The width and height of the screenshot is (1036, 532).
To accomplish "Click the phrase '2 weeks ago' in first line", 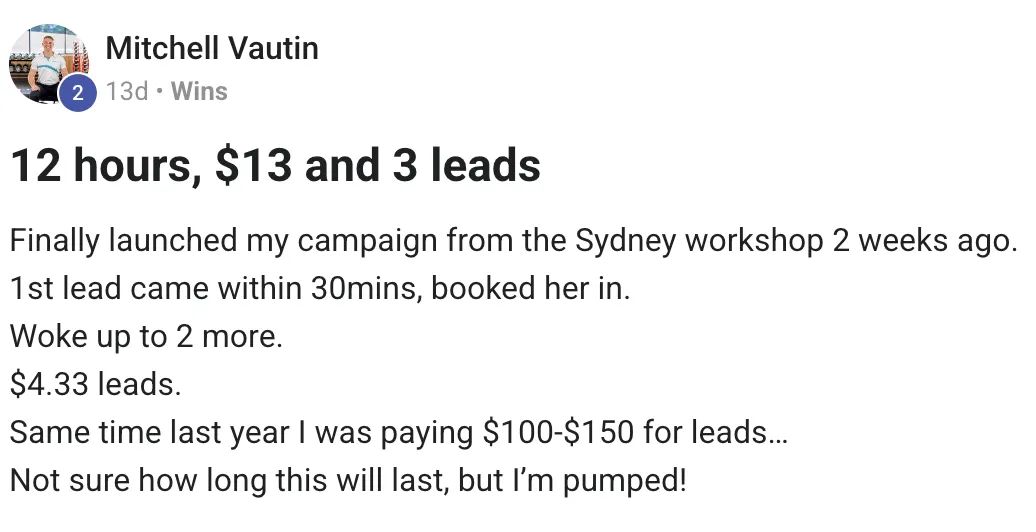I will click(x=924, y=242).
